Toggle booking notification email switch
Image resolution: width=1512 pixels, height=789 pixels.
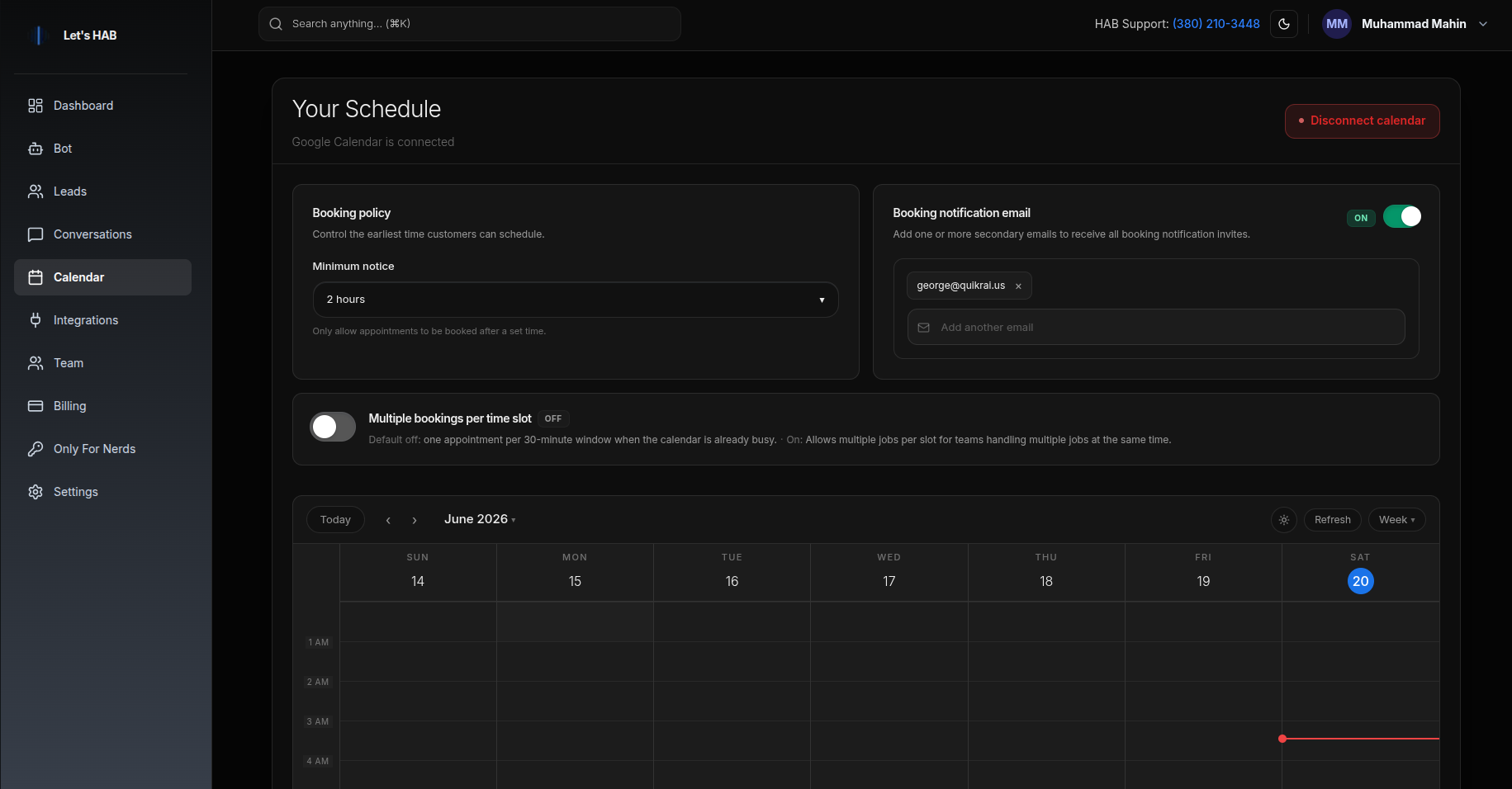pyautogui.click(x=1402, y=216)
